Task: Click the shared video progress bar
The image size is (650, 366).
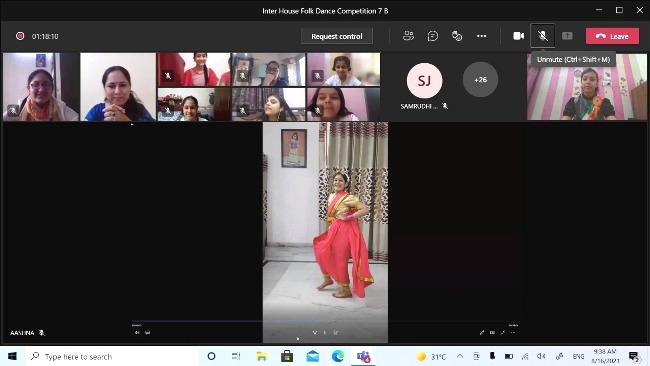Action: [x=325, y=321]
